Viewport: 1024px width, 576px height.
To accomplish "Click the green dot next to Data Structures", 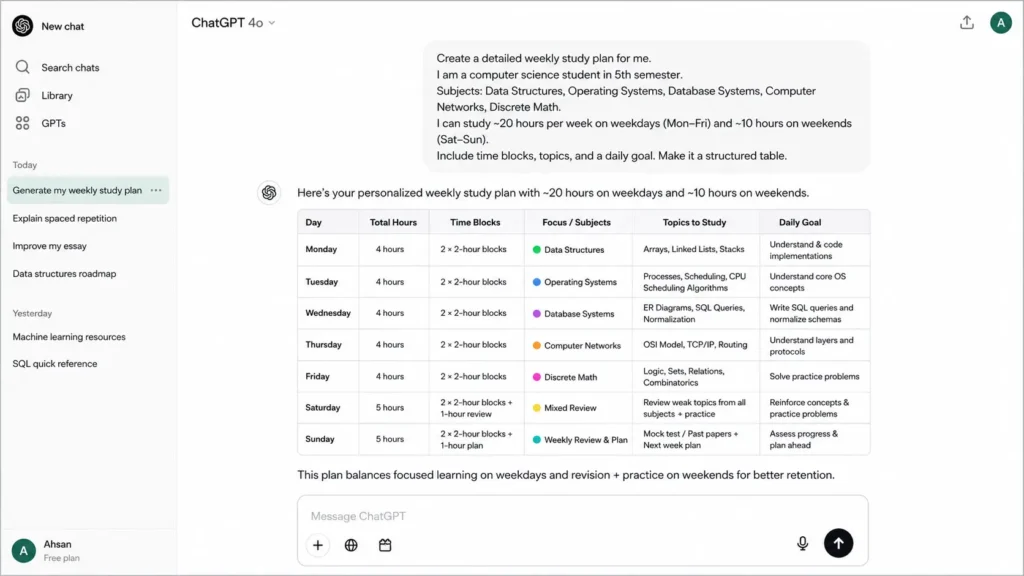I will [x=537, y=249].
